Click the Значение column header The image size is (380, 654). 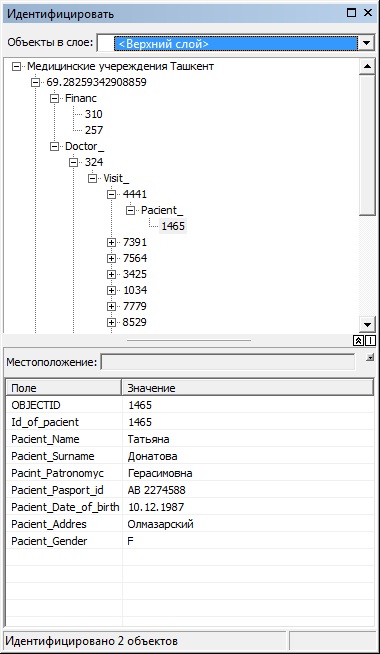coord(248,388)
